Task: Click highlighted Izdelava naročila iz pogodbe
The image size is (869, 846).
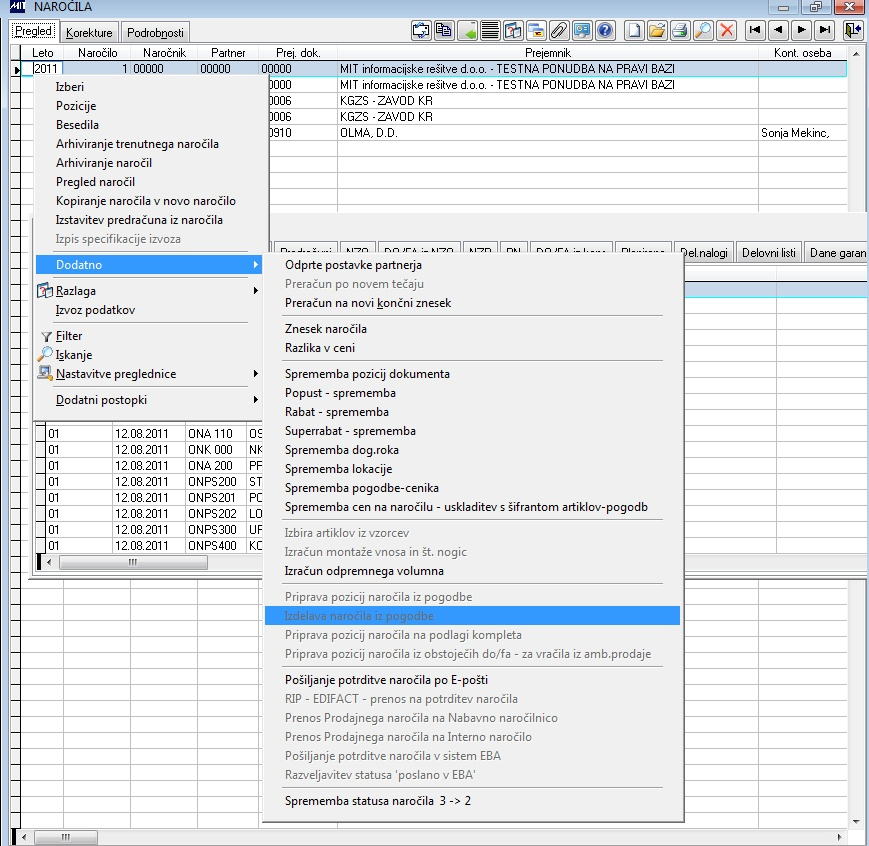Action: [472, 616]
